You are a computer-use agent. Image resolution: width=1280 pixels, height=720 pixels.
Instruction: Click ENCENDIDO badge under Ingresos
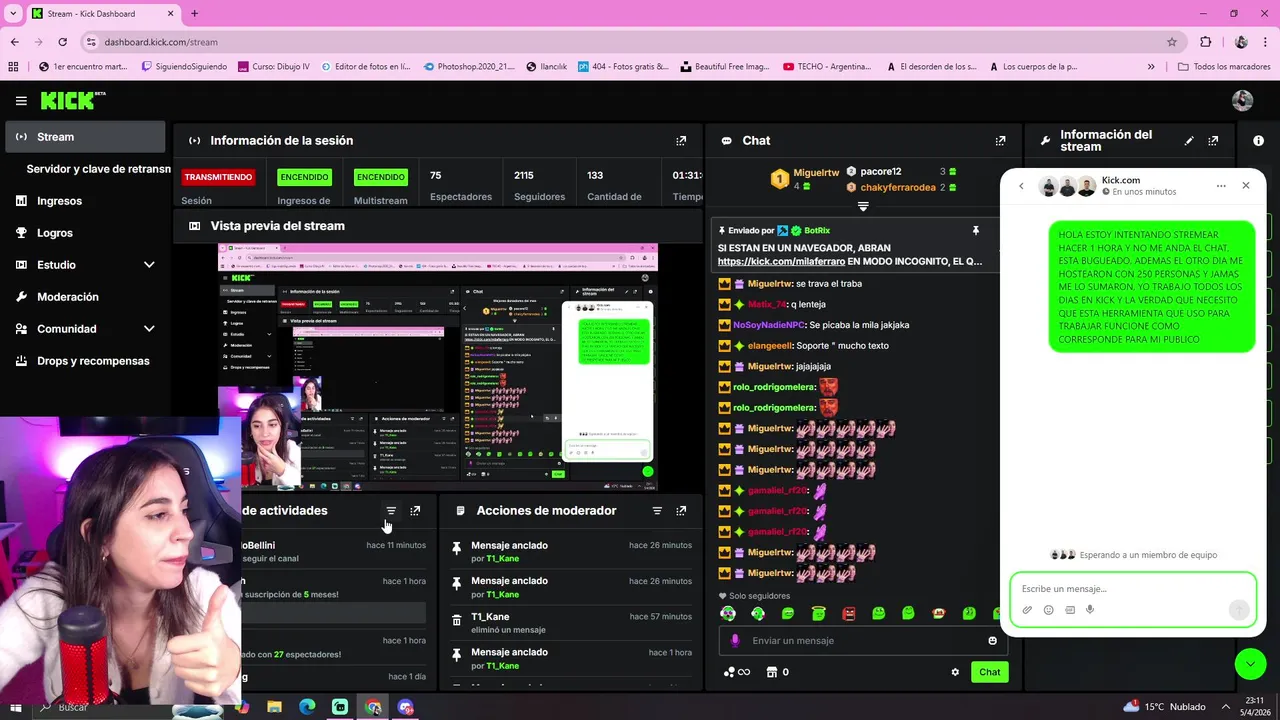(304, 177)
